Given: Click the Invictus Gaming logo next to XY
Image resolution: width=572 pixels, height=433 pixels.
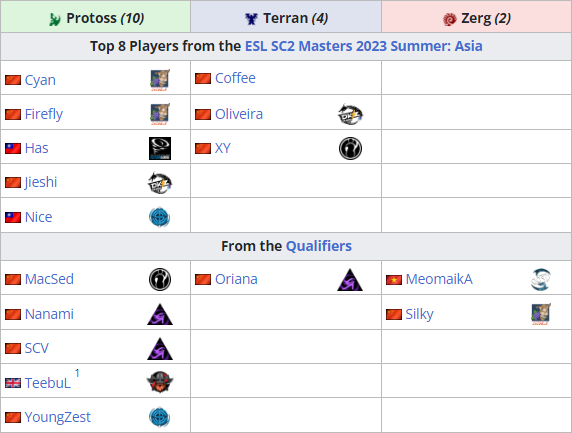Looking at the screenshot, I should [x=350, y=148].
